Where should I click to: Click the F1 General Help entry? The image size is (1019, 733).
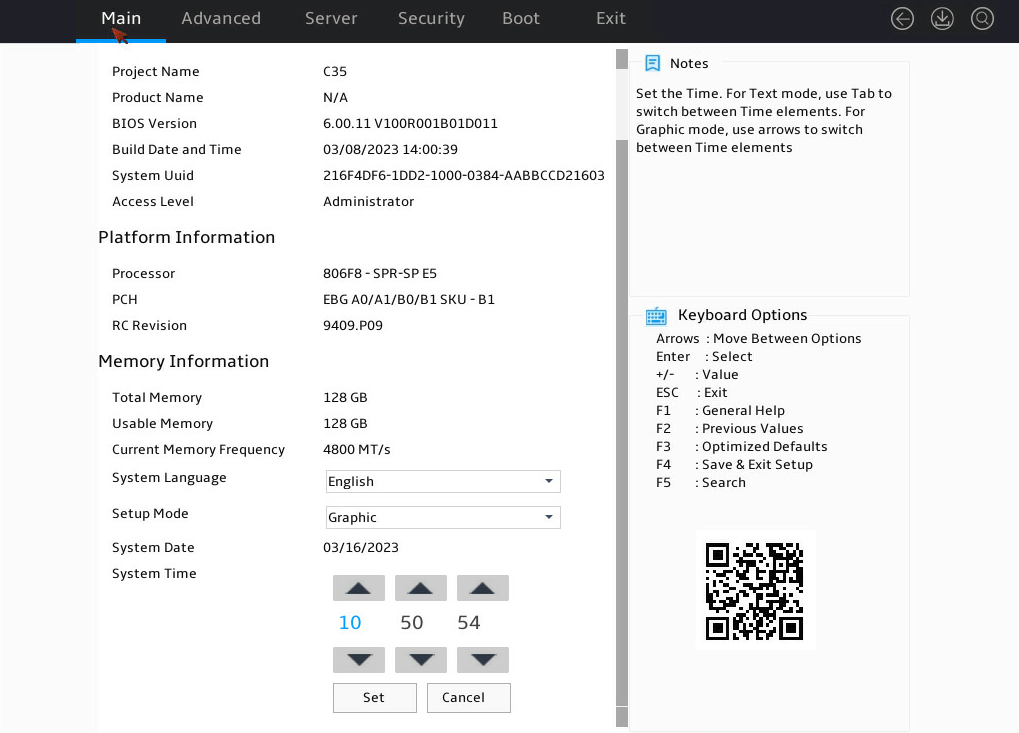(x=720, y=411)
